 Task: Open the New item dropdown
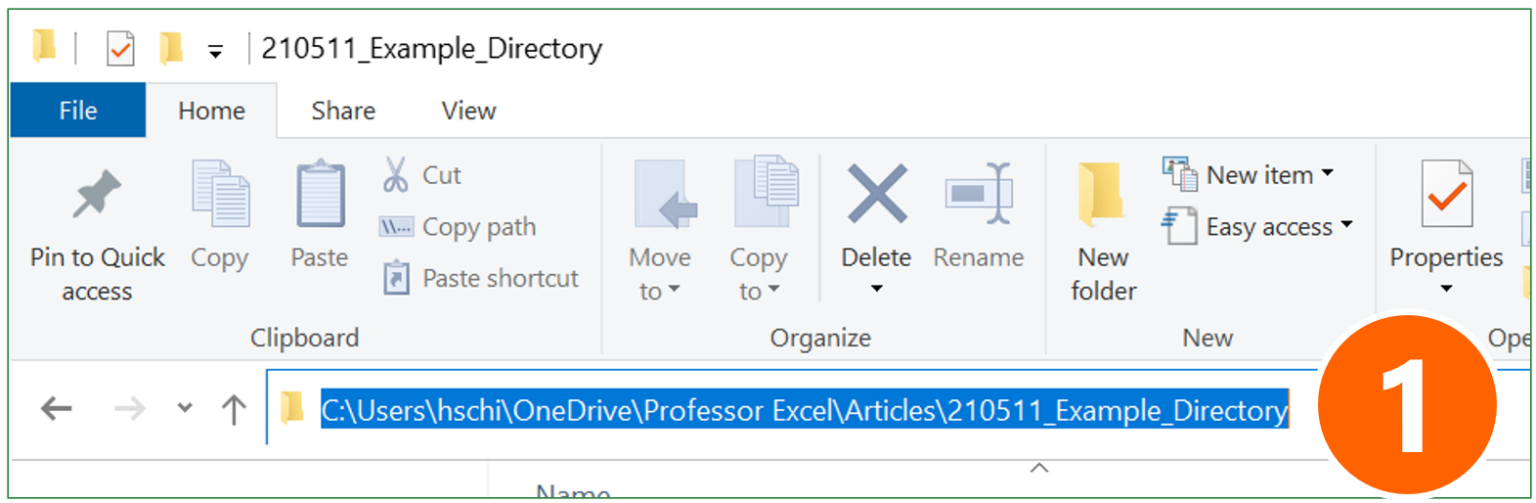[1249, 175]
